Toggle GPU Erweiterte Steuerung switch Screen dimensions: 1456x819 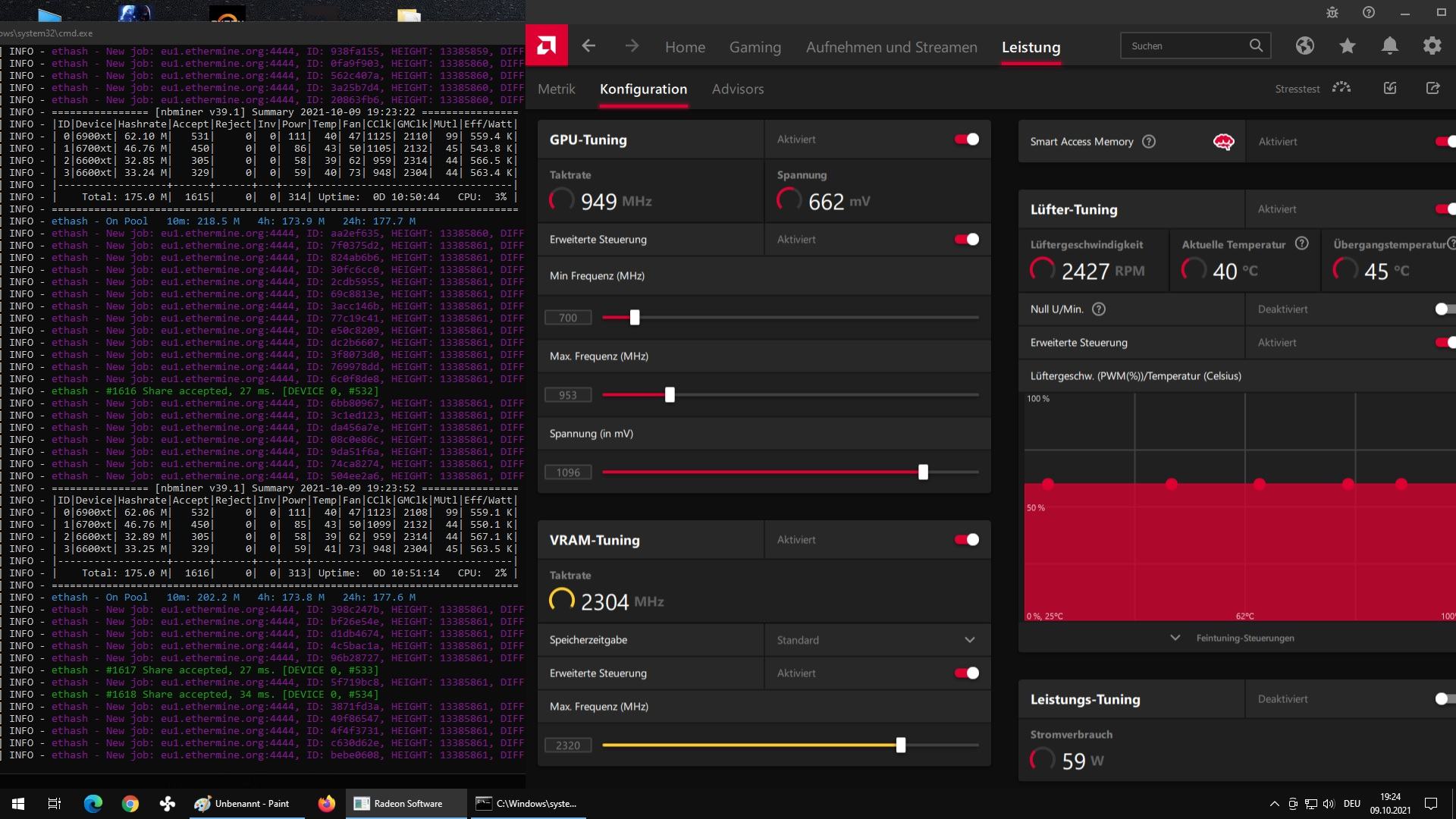(x=967, y=240)
